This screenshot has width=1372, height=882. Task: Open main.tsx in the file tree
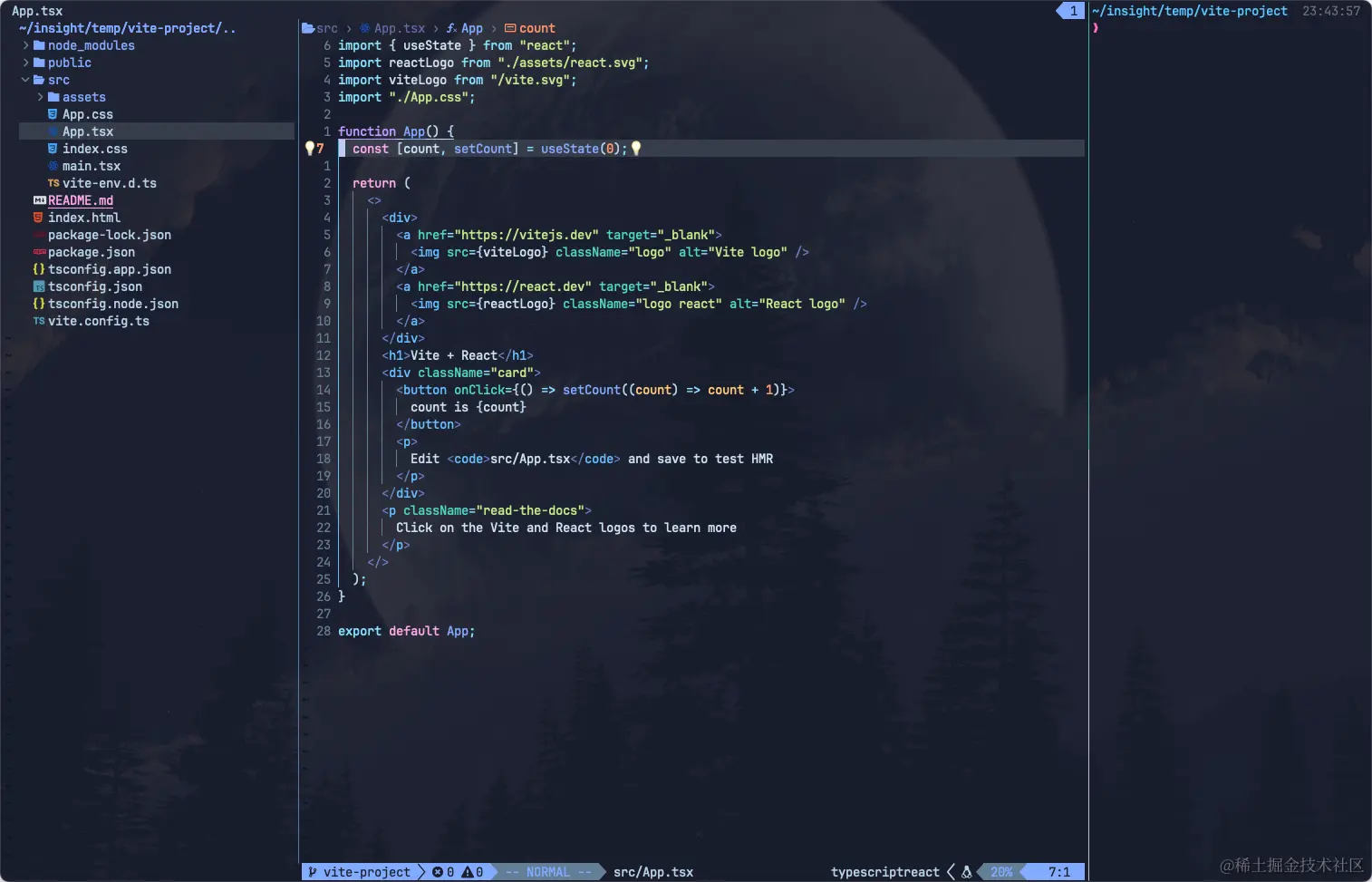(92, 166)
